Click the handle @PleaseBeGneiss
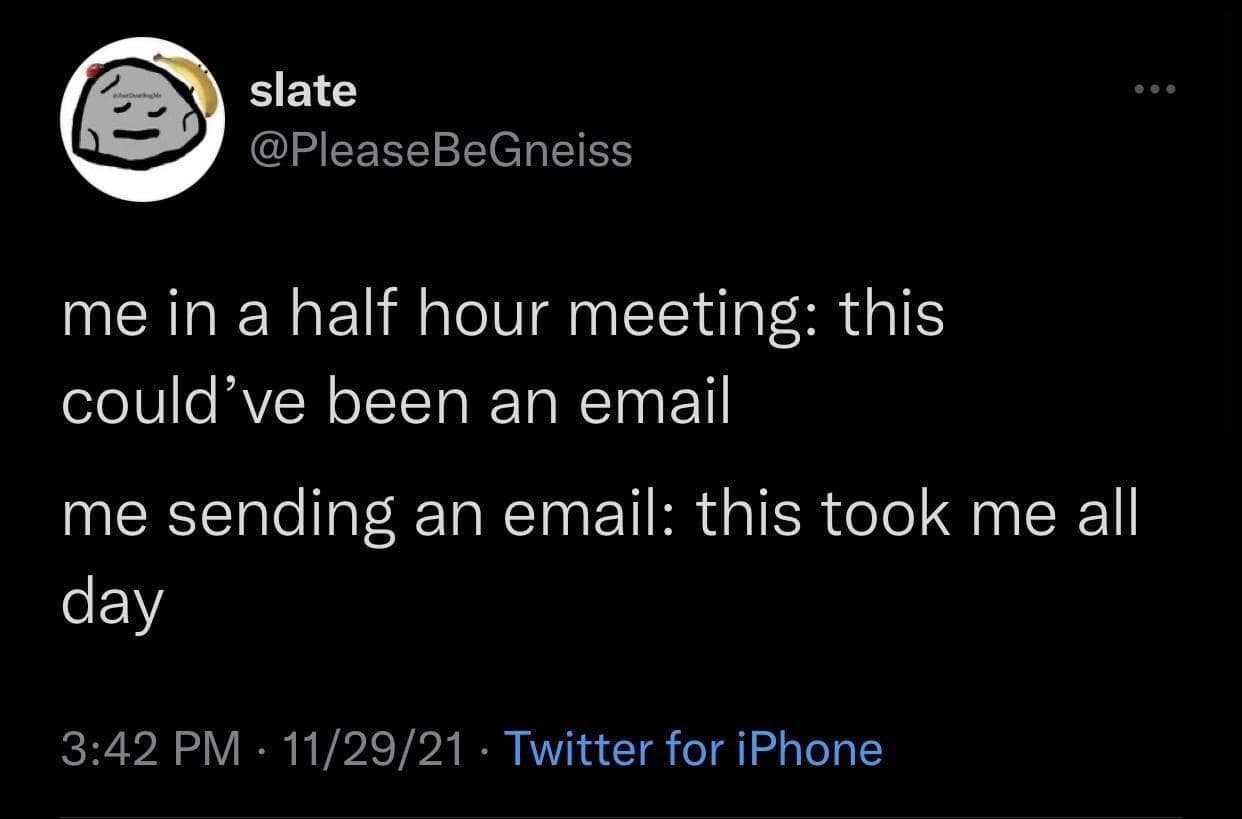This screenshot has height=819, width=1242. pyautogui.click(x=438, y=149)
